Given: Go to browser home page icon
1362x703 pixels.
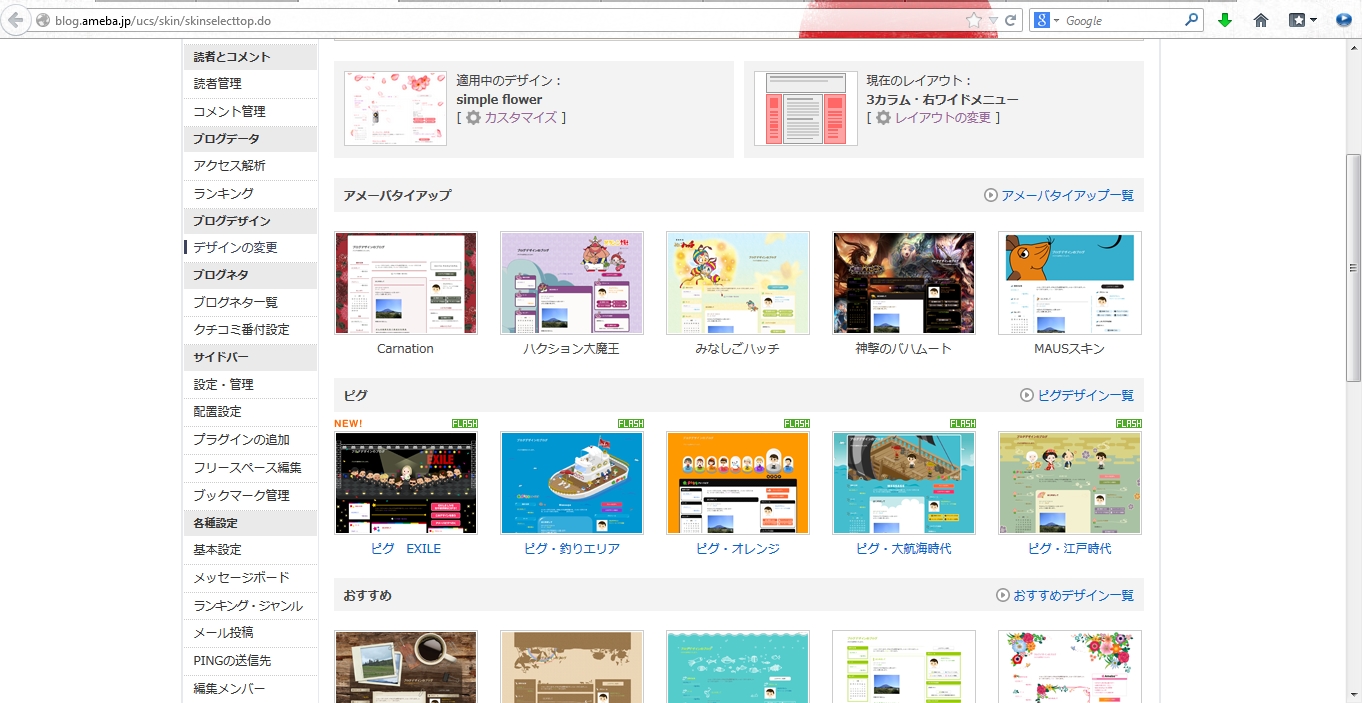Looking at the screenshot, I should pyautogui.click(x=1261, y=20).
